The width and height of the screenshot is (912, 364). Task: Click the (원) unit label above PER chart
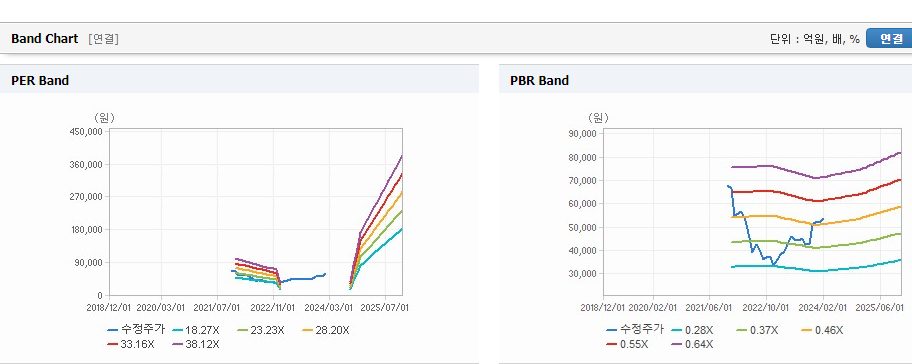click(x=104, y=117)
